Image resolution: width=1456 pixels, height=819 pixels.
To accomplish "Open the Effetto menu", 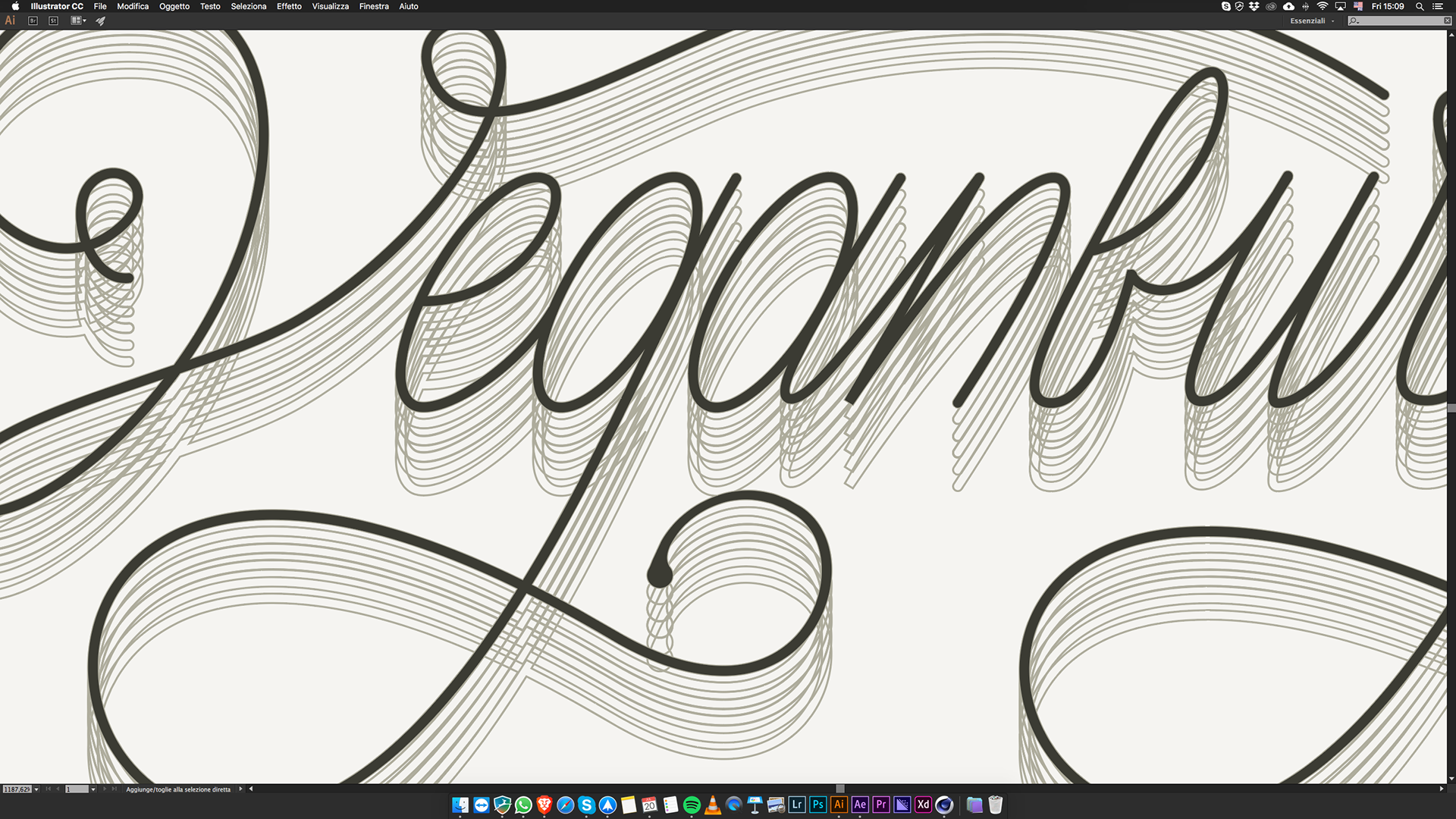I will tap(289, 6).
